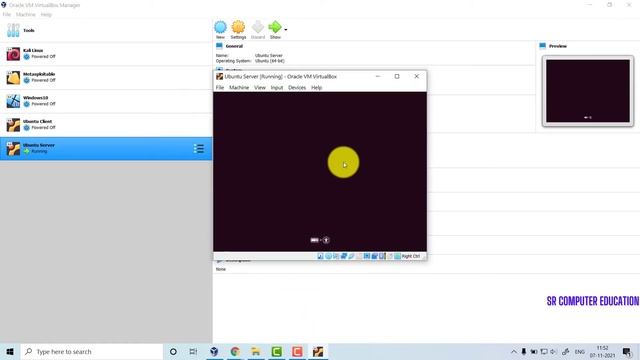Click the Ubuntu Server machine icon in list
The width and height of the screenshot is (640, 360).
pyautogui.click(x=13, y=149)
